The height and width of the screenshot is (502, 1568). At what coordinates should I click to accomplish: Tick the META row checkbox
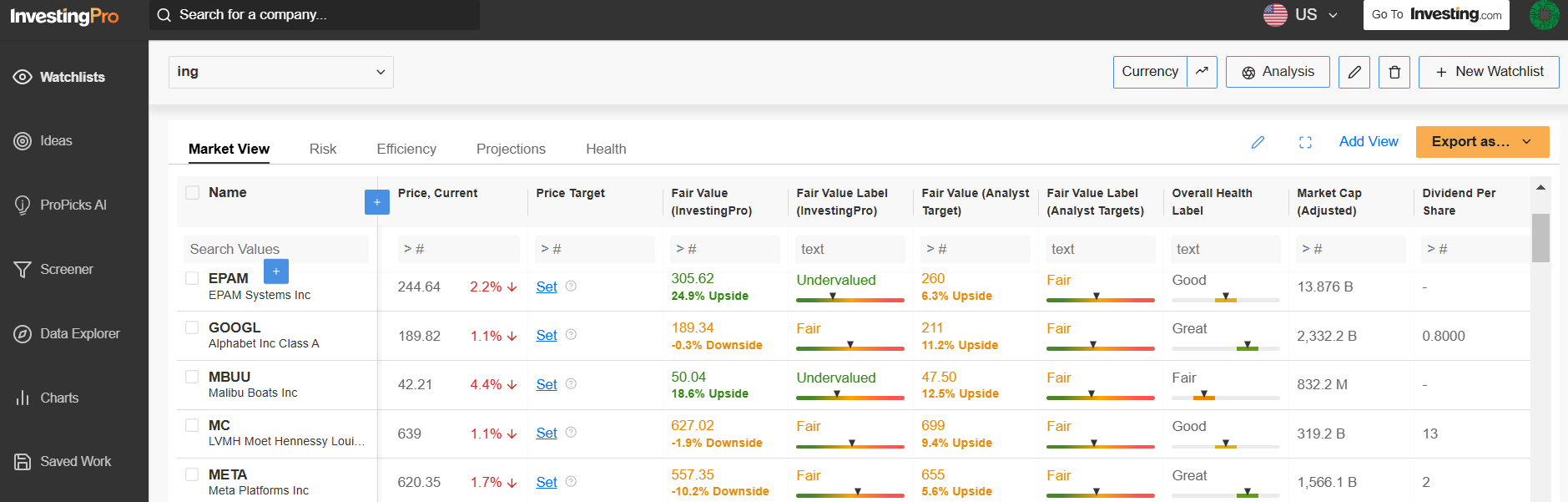[x=193, y=474]
